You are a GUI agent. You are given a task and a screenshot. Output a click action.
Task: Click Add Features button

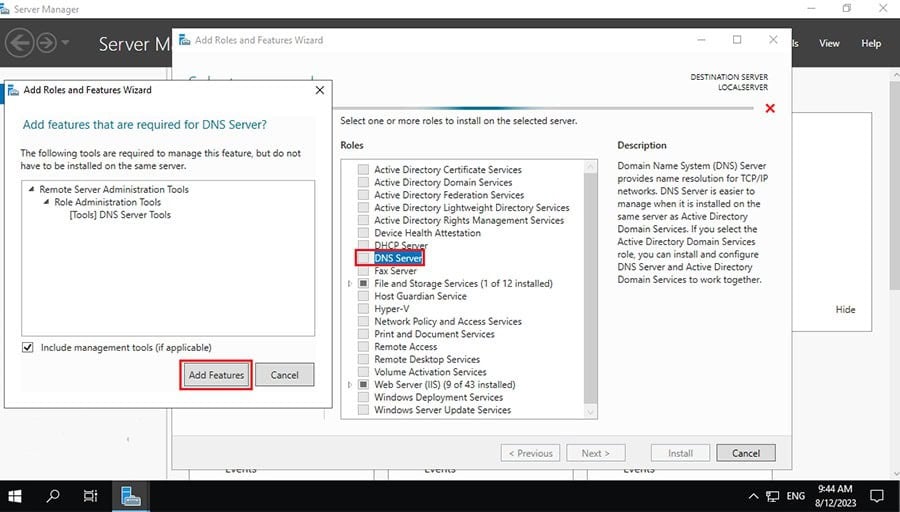216,375
